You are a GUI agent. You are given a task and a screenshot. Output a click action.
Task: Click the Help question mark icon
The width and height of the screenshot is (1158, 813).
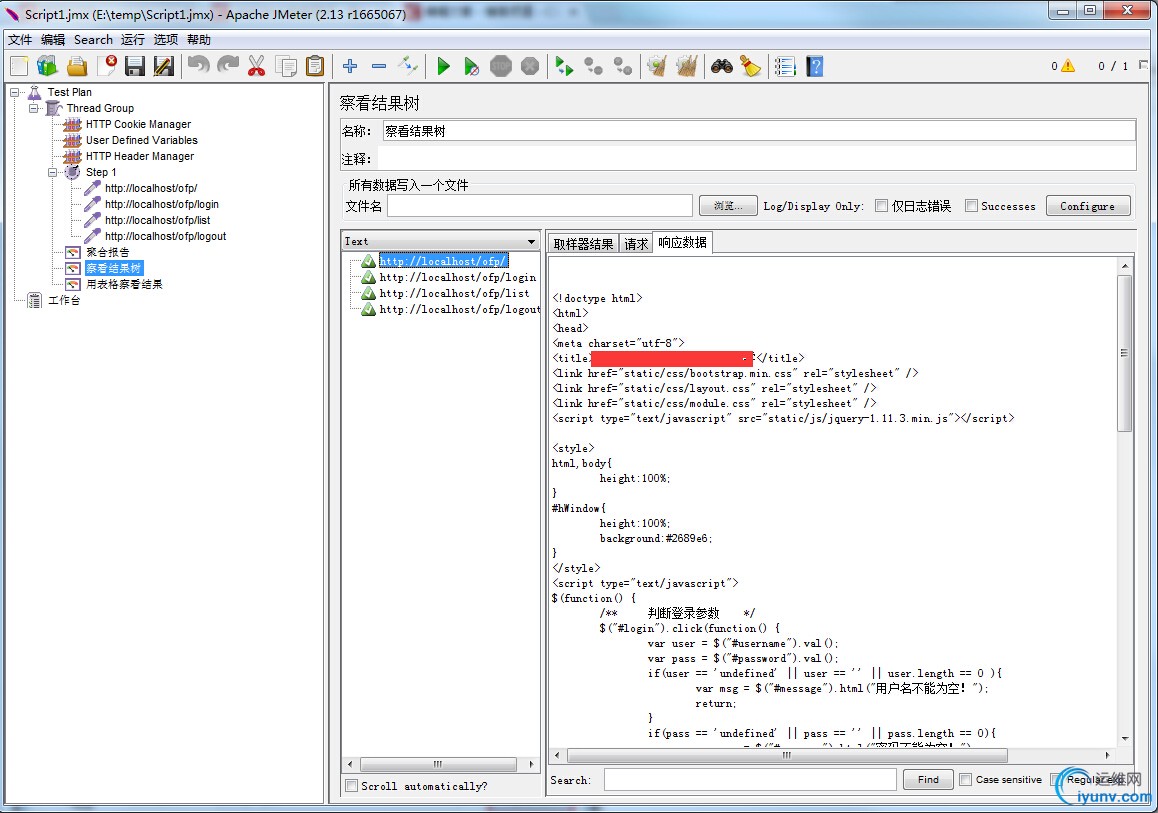click(815, 66)
